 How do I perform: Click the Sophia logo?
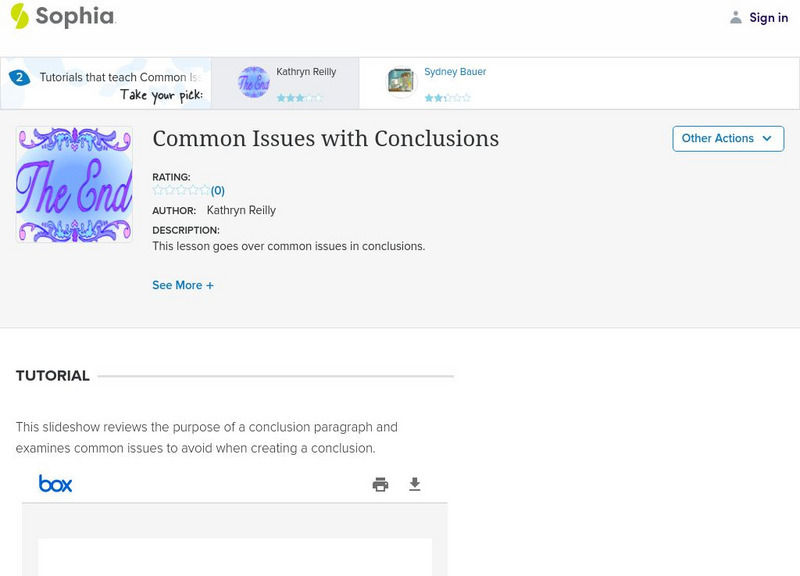(62, 17)
